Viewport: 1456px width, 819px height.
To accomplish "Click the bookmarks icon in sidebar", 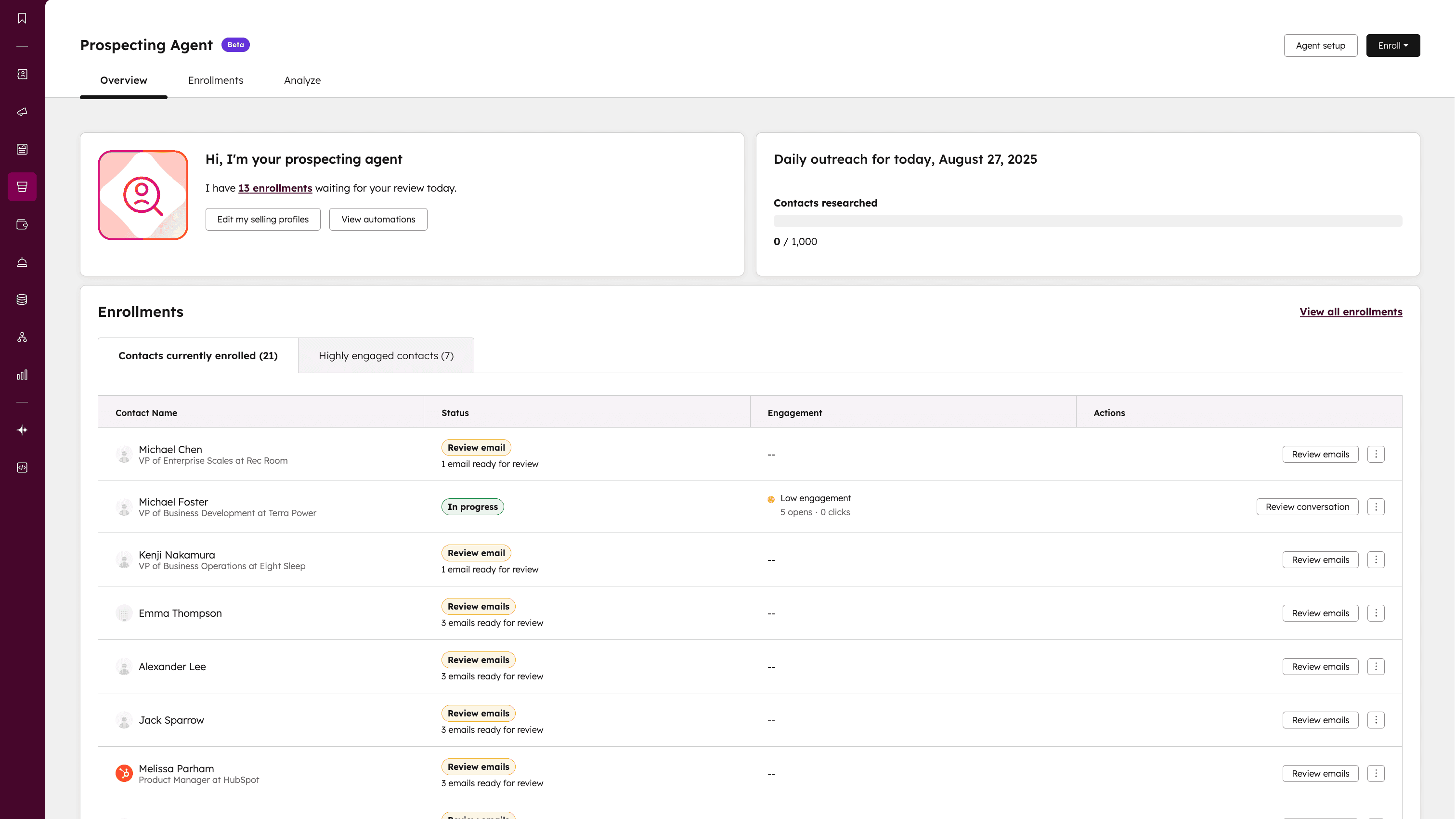I will [22, 18].
